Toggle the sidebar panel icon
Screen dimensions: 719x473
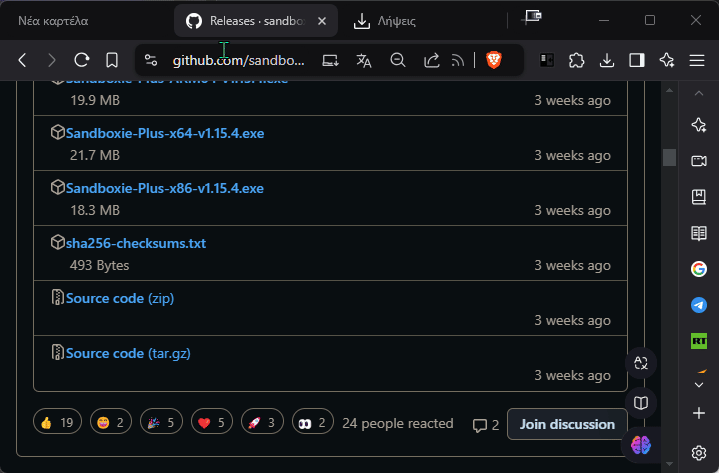point(637,60)
